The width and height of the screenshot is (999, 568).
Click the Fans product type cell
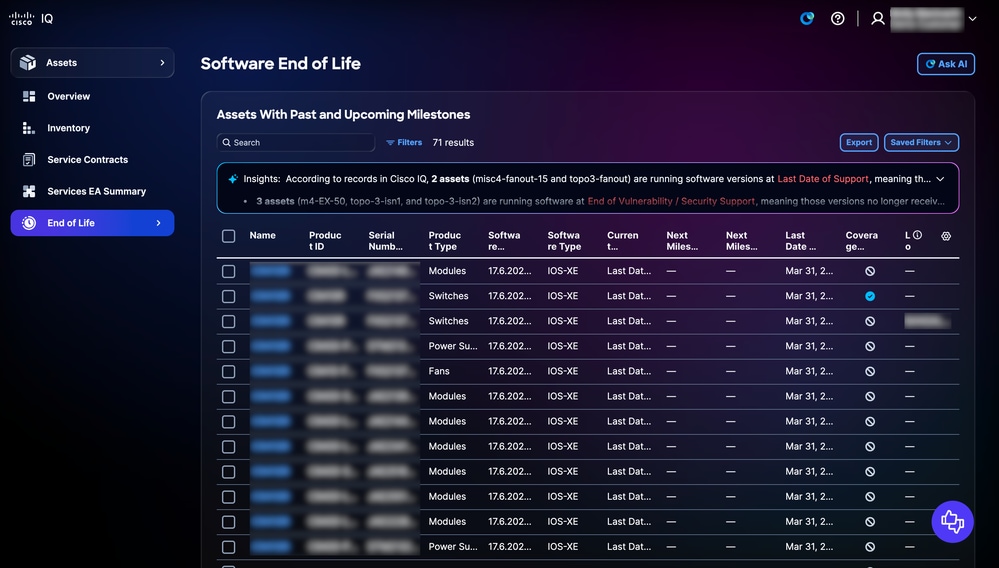[439, 371]
